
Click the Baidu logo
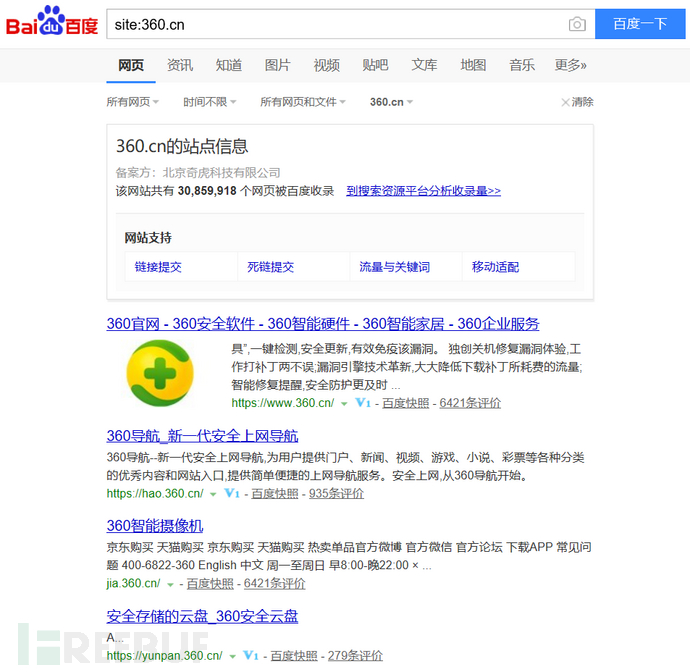pos(51,21)
